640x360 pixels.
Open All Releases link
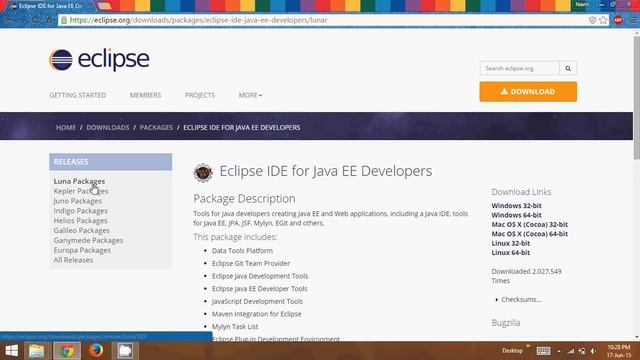click(x=73, y=260)
